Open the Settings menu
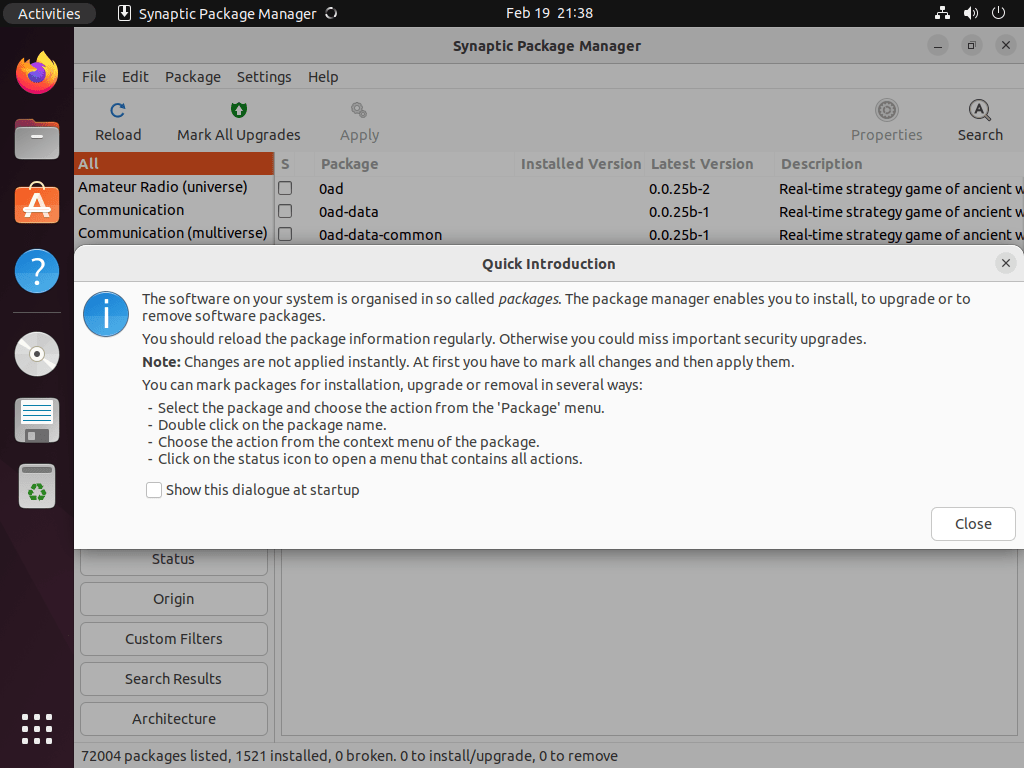Viewport: 1024px width, 768px height. [x=263, y=76]
